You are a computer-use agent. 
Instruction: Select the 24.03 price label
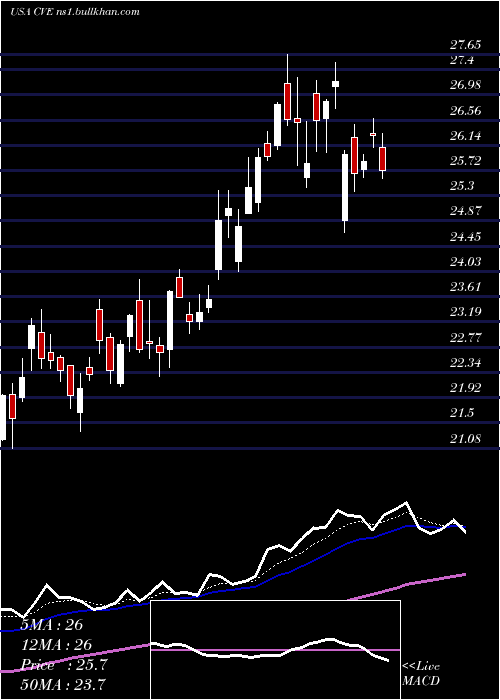[x=465, y=262]
